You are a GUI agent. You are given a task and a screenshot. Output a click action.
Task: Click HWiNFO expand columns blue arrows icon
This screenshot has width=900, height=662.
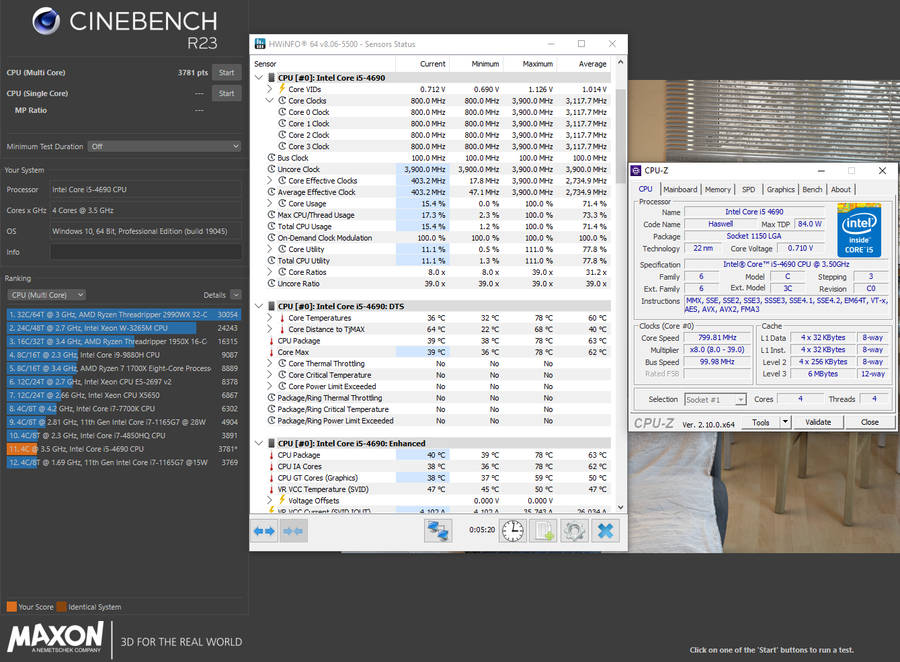click(264, 531)
